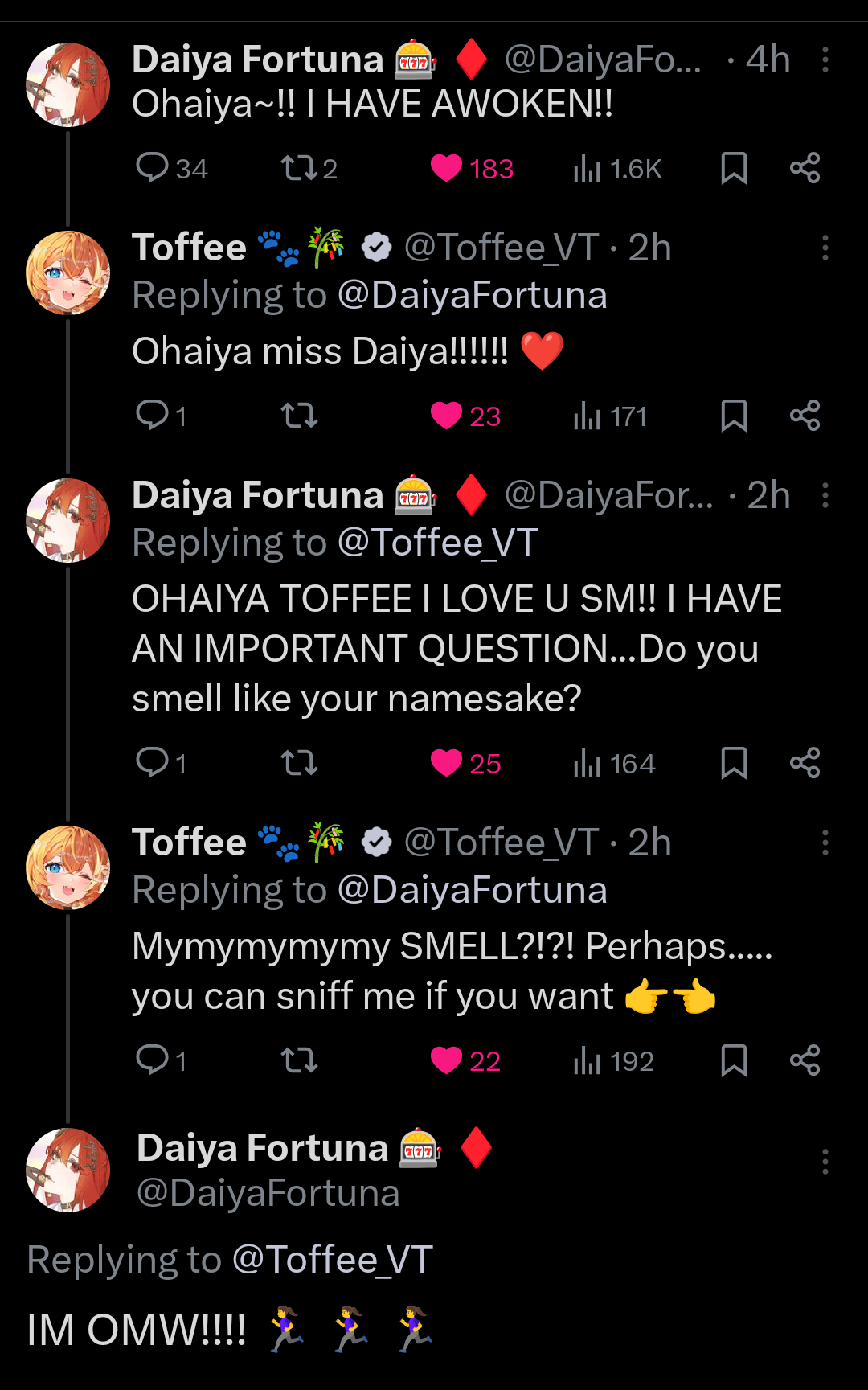Share Daiya's first tweet

[805, 168]
